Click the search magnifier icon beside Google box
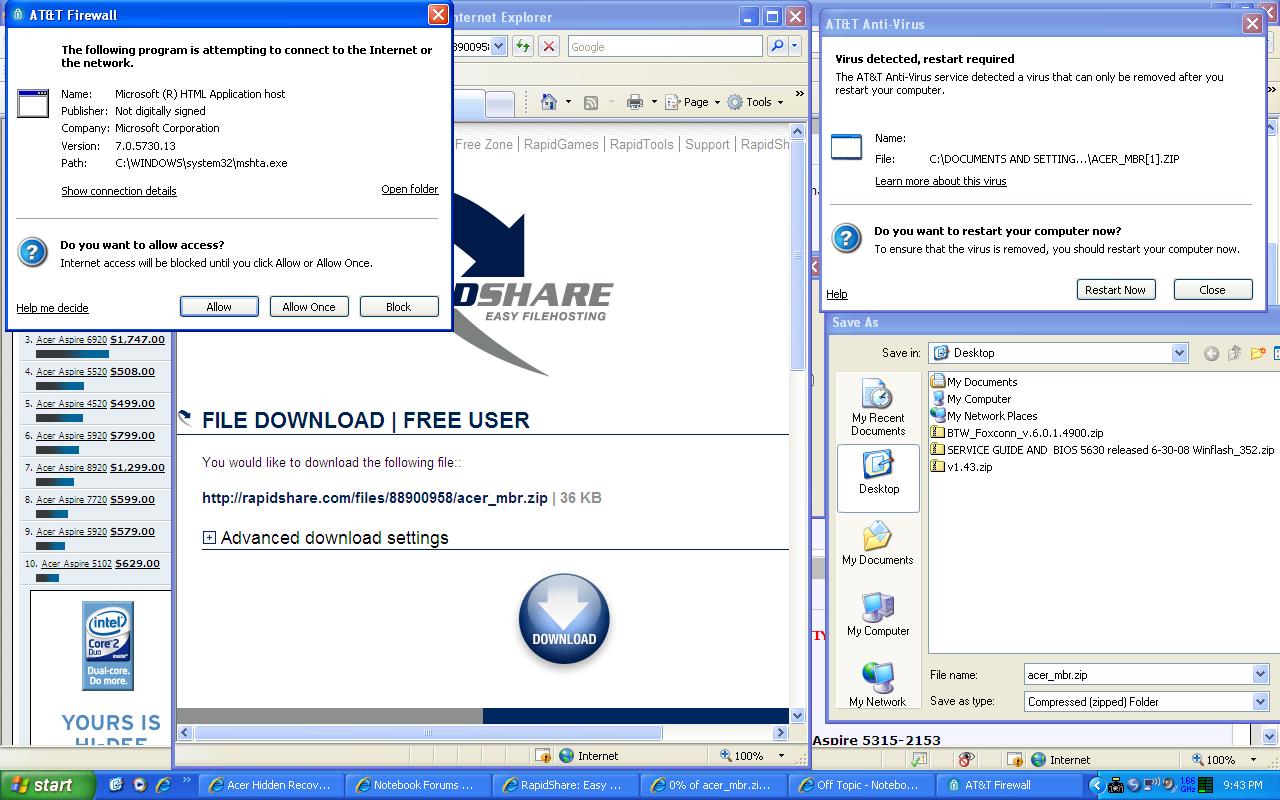Viewport: 1280px width, 800px height. click(x=777, y=46)
